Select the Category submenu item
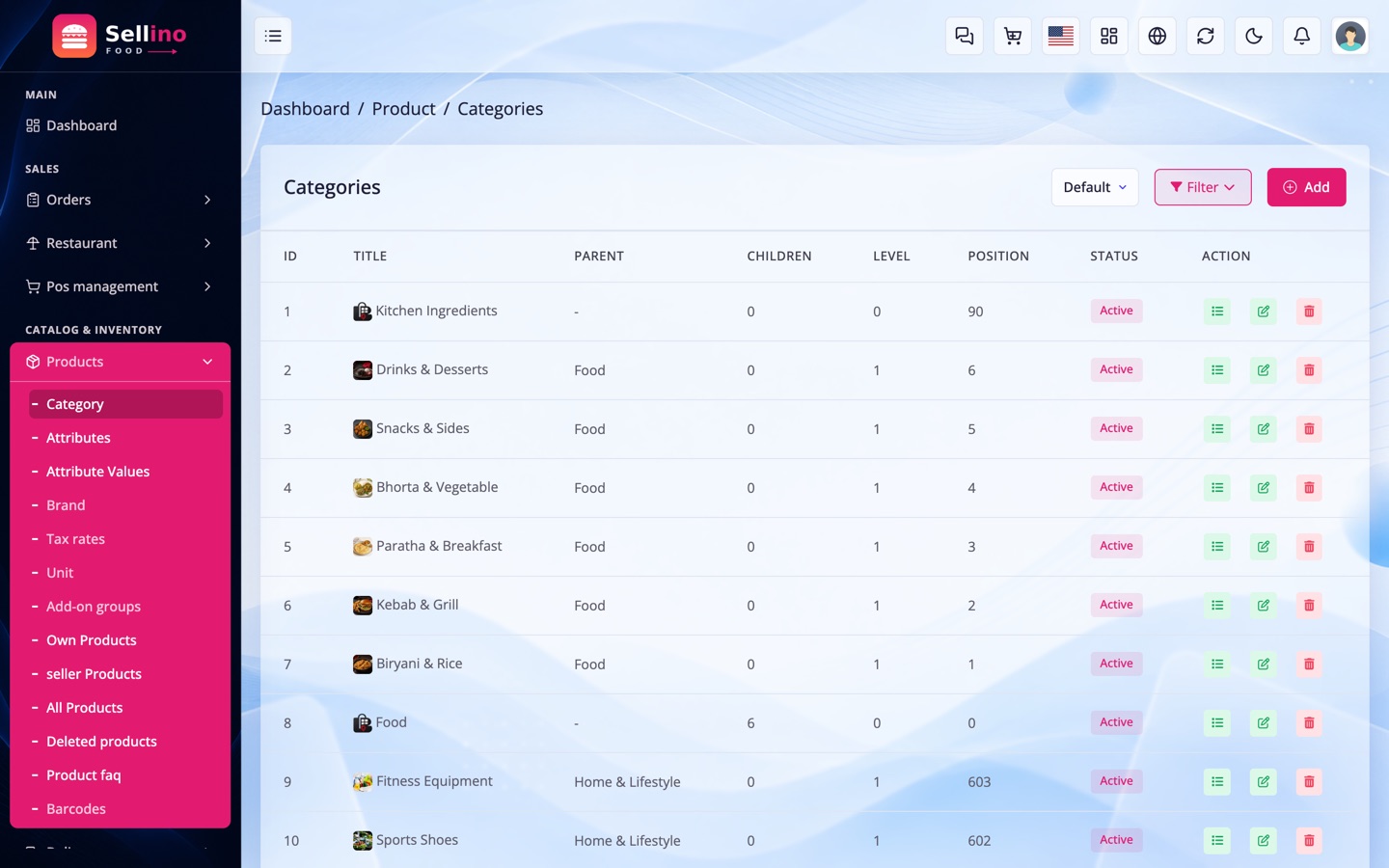 click(125, 404)
